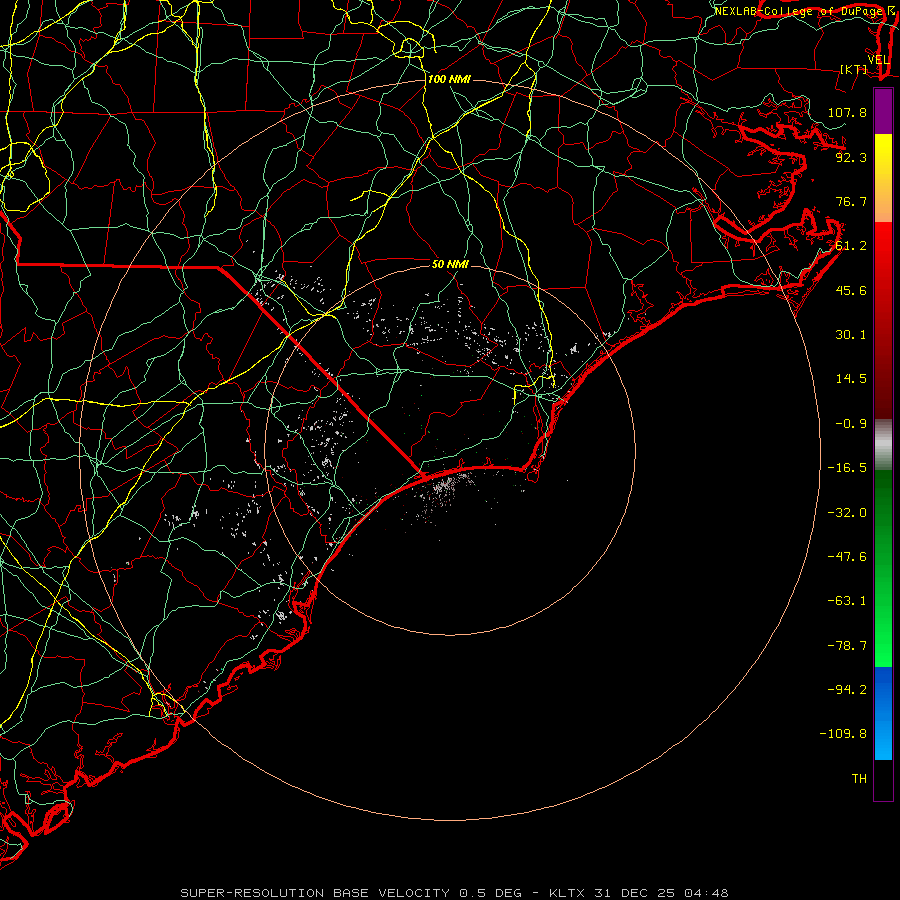Click the 14.5 legend value
The image size is (900, 900).
click(851, 379)
